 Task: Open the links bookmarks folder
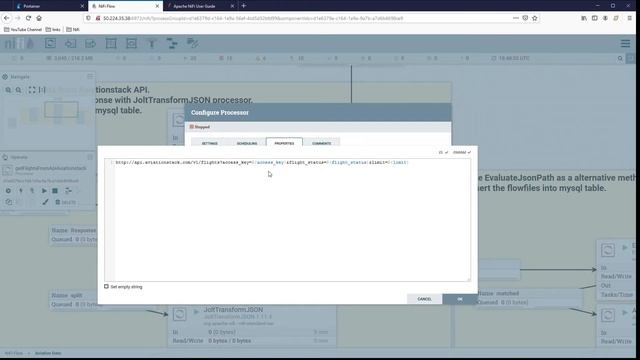53,29
